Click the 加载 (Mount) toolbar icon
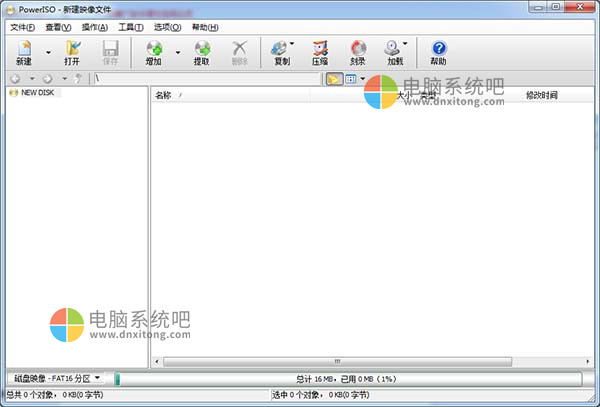Viewport: 600px width, 407px height. click(393, 53)
